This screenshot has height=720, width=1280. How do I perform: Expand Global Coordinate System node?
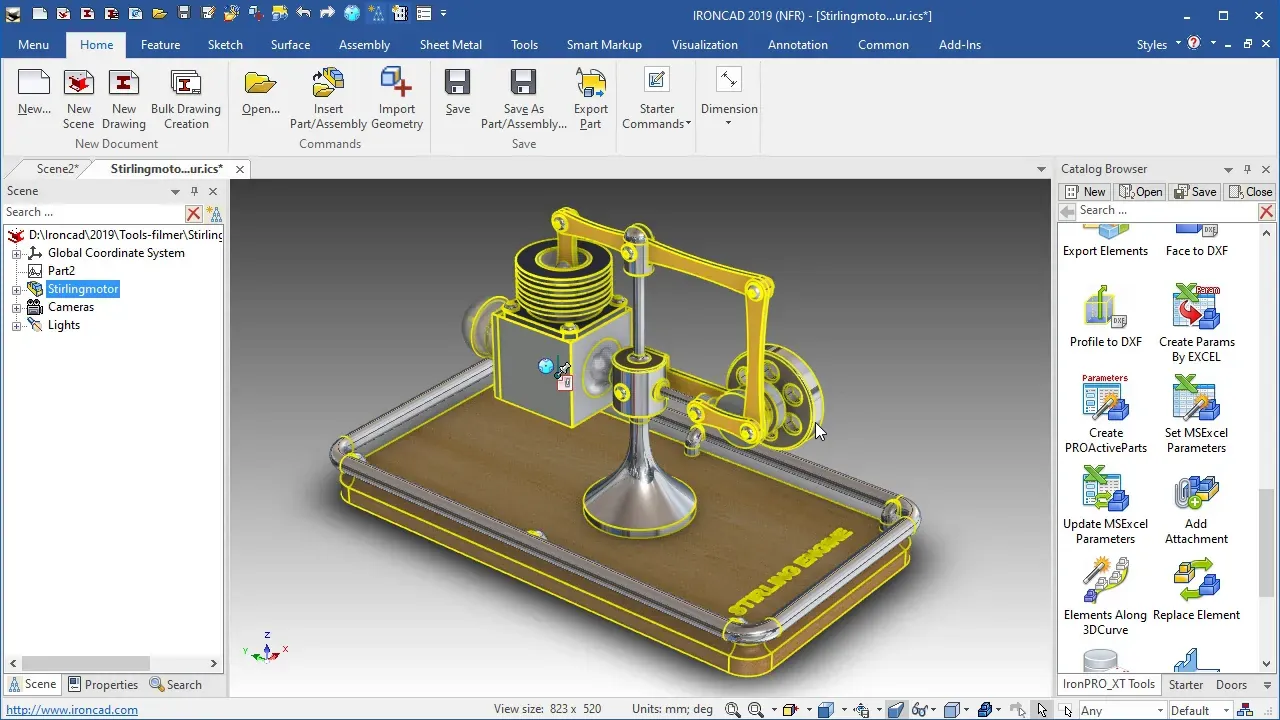point(16,254)
